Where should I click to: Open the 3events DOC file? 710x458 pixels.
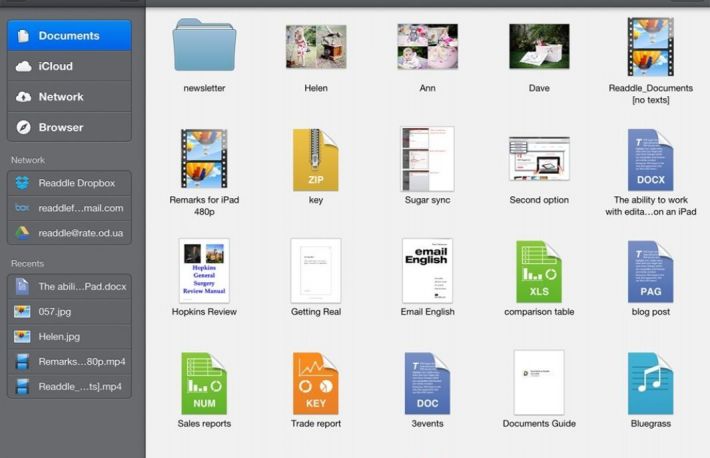(427, 383)
